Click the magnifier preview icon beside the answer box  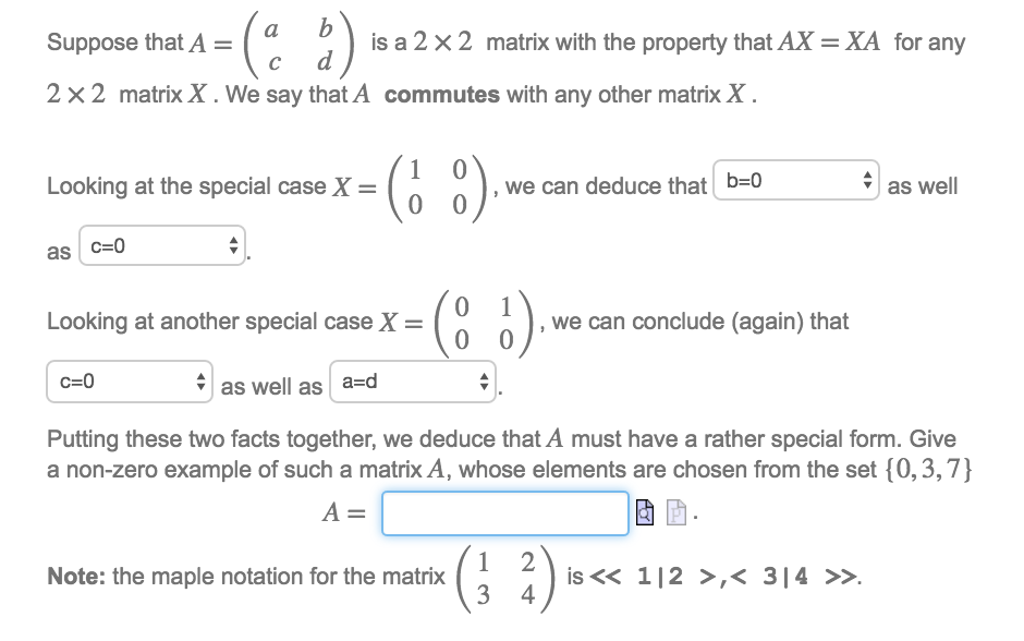[x=644, y=512]
